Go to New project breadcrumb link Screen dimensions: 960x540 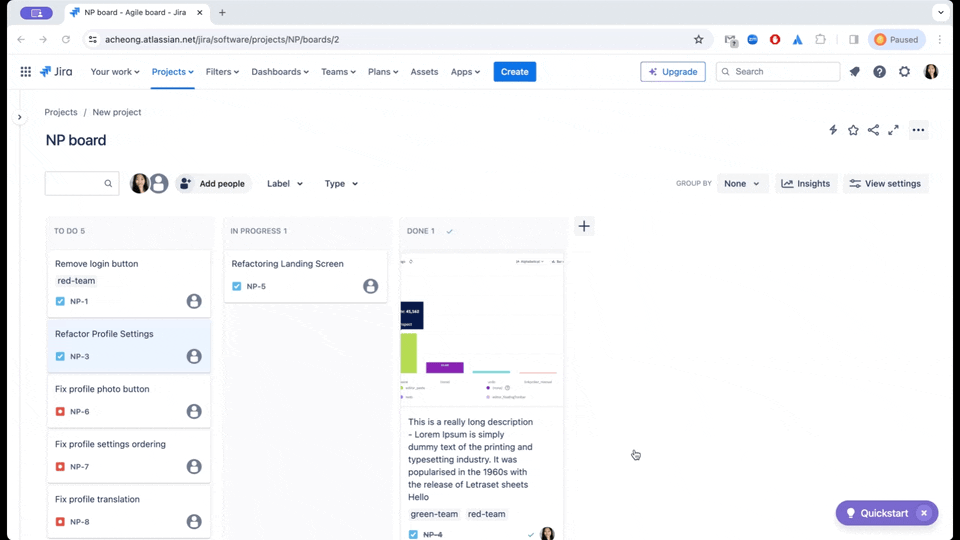(116, 112)
